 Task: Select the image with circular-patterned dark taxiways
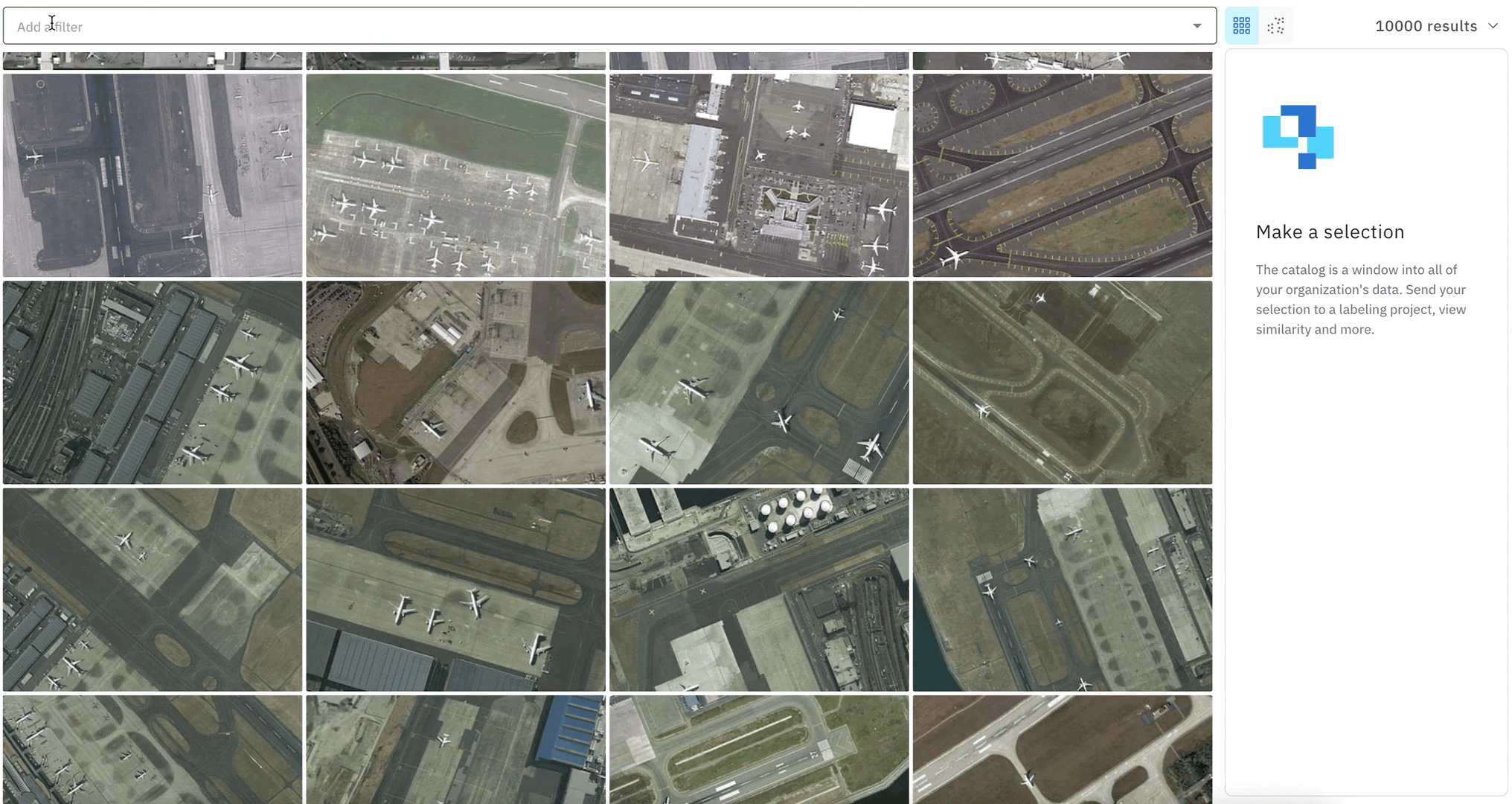[1063, 175]
